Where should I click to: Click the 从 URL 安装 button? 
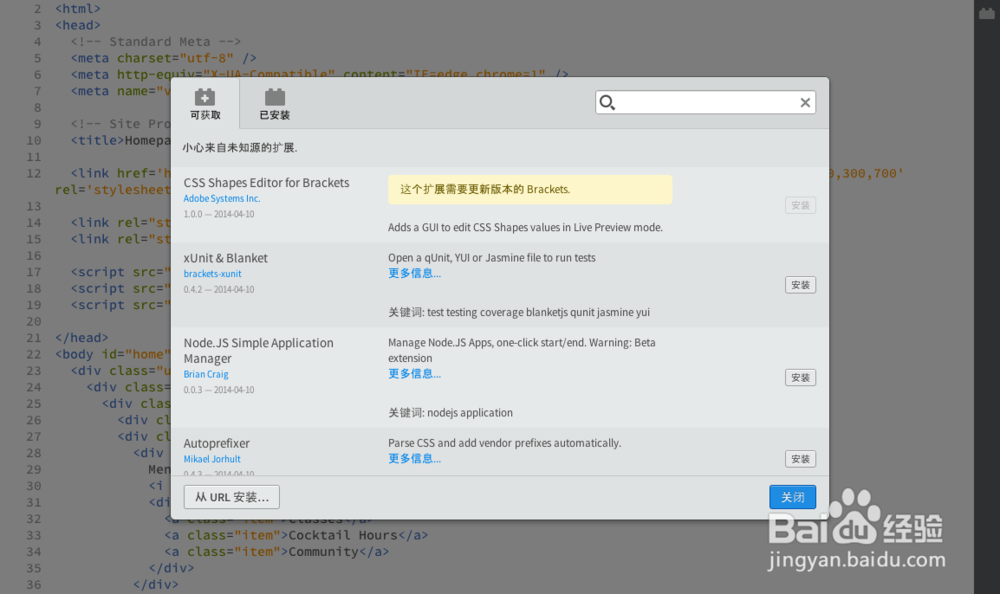[231, 496]
